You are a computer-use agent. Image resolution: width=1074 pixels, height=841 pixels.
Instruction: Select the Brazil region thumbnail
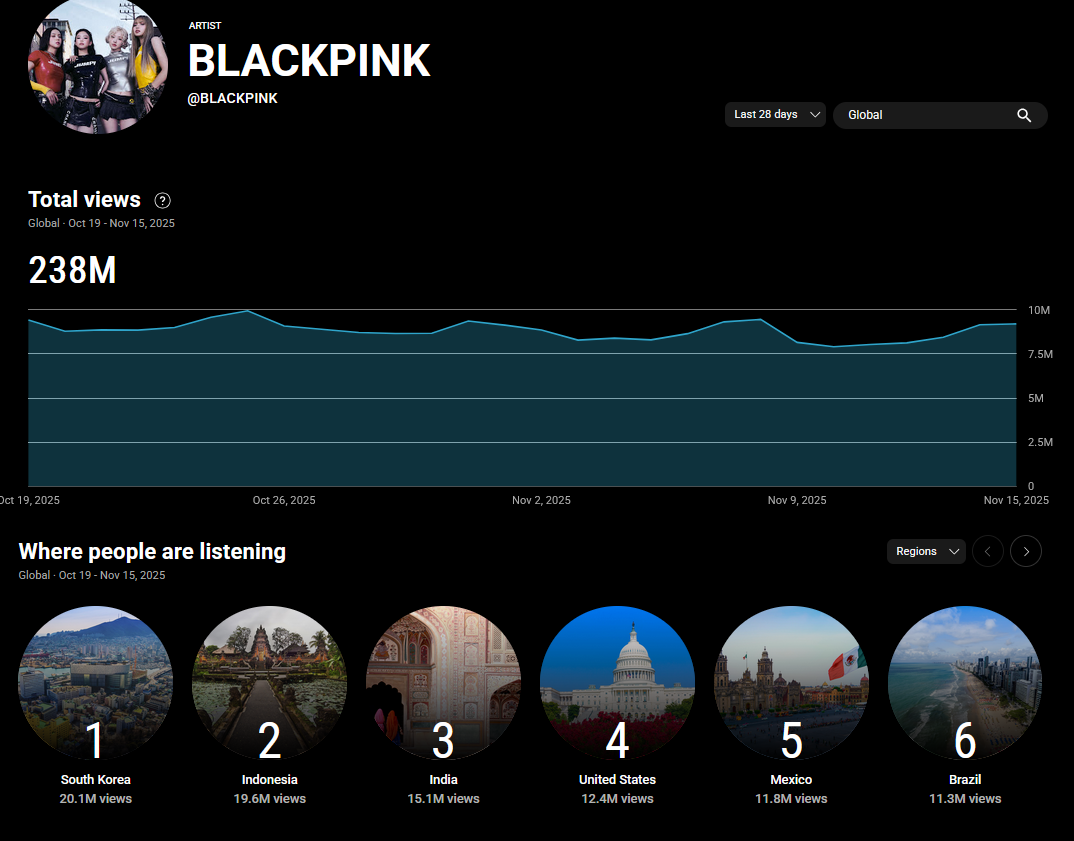pyautogui.click(x=965, y=683)
